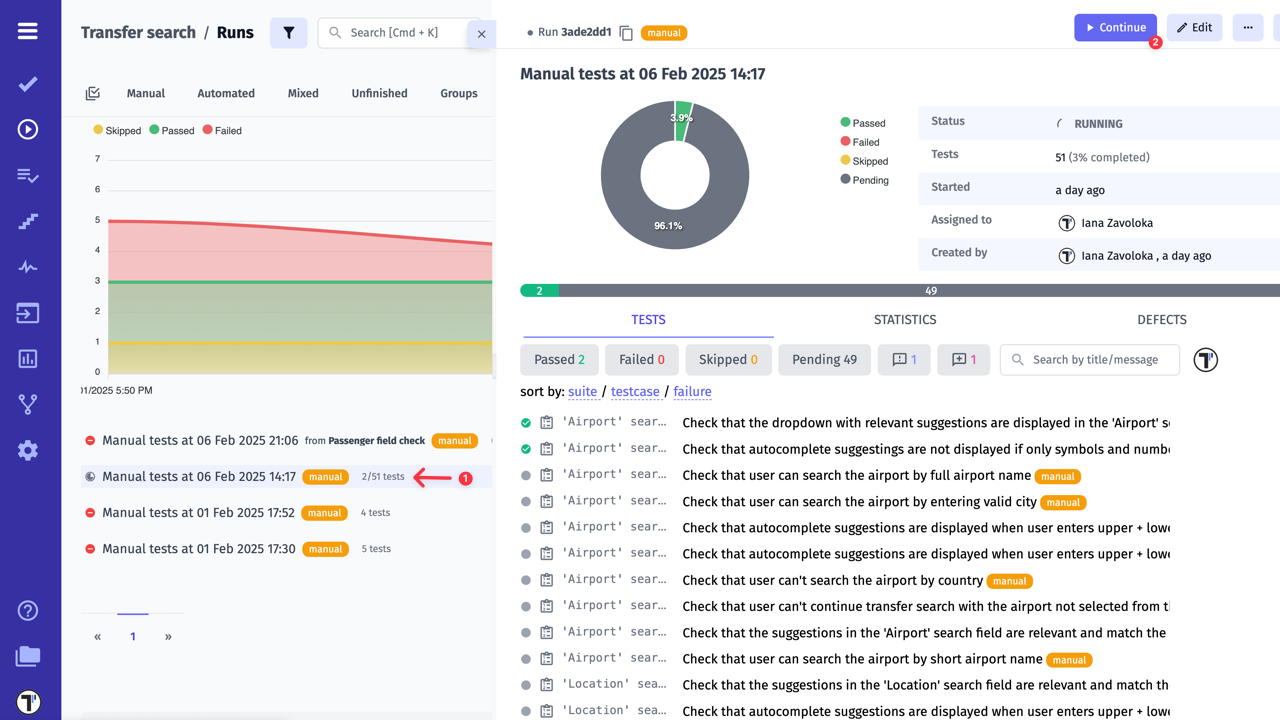
Task: Open the Test Cases checkmark icon in sidebar
Action: pyautogui.click(x=28, y=84)
